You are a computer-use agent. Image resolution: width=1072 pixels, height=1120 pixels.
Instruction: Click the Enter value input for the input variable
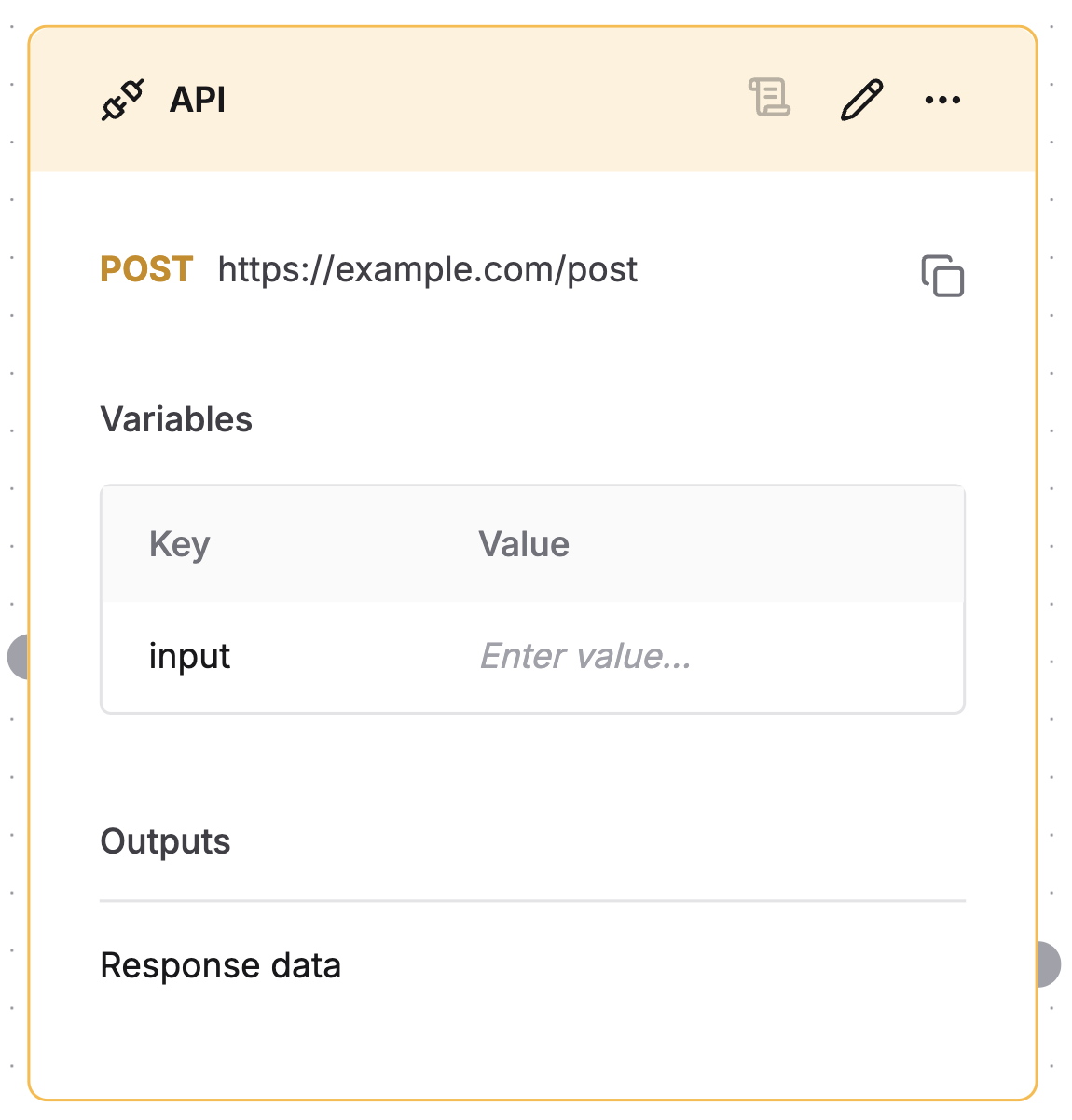click(584, 656)
